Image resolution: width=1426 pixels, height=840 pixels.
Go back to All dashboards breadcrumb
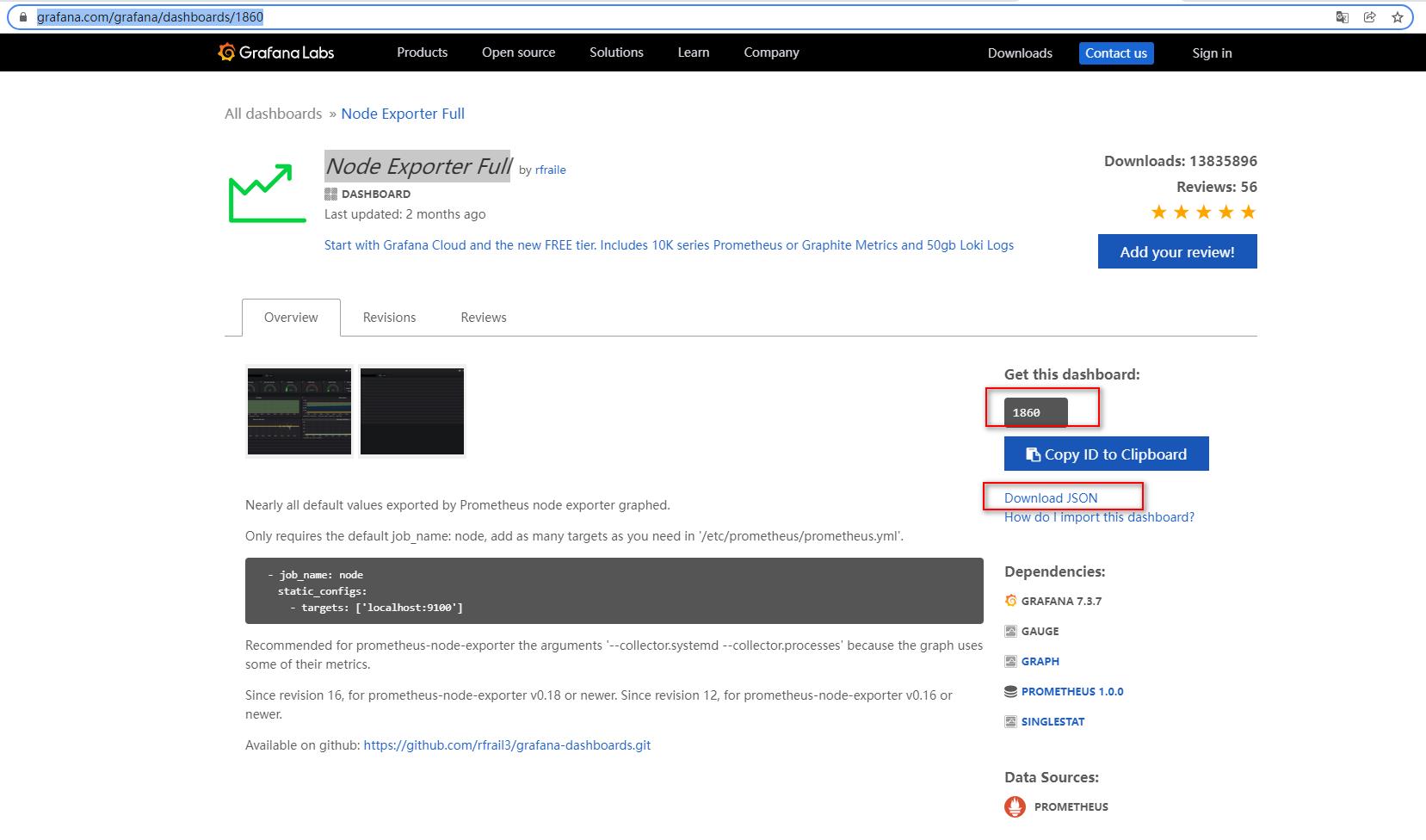tap(273, 114)
